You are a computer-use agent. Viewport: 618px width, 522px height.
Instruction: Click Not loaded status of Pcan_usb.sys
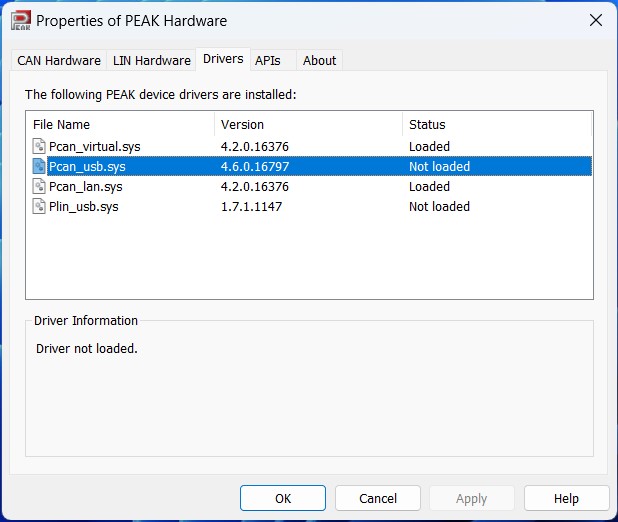(x=439, y=166)
